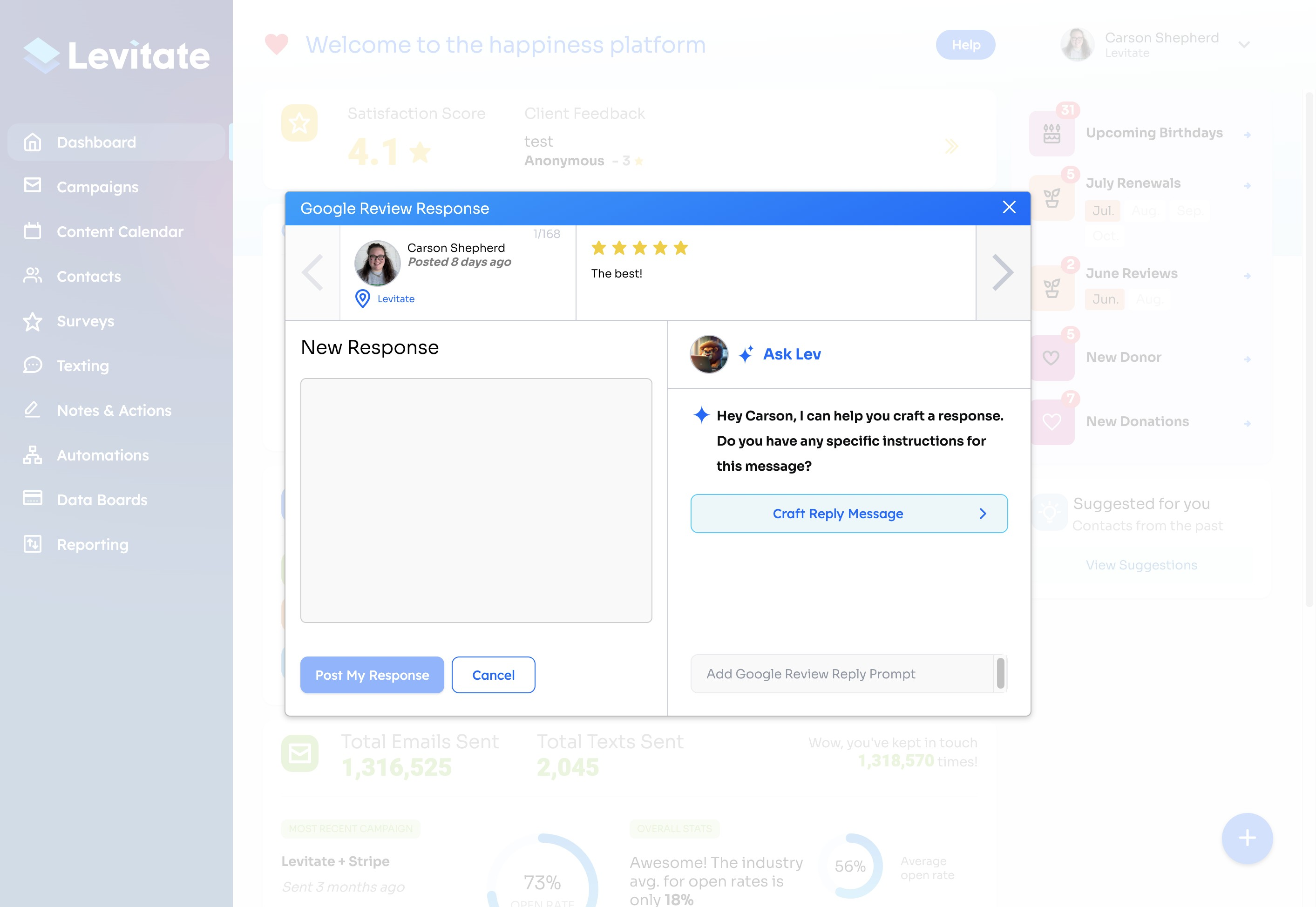Click the Ask Lev heading
Screen dimensions: 1316x907
point(792,354)
